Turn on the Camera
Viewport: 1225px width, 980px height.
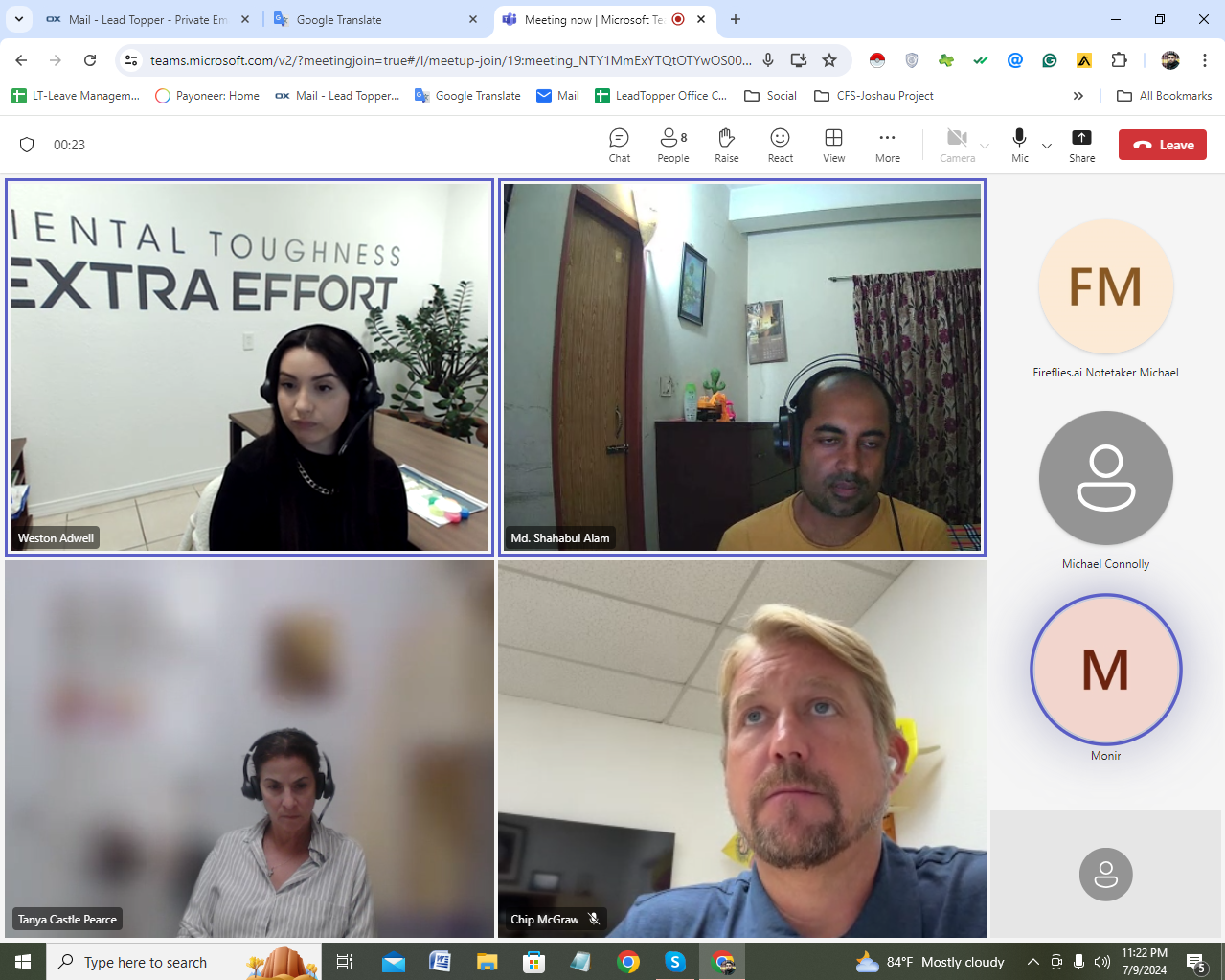[x=956, y=145]
